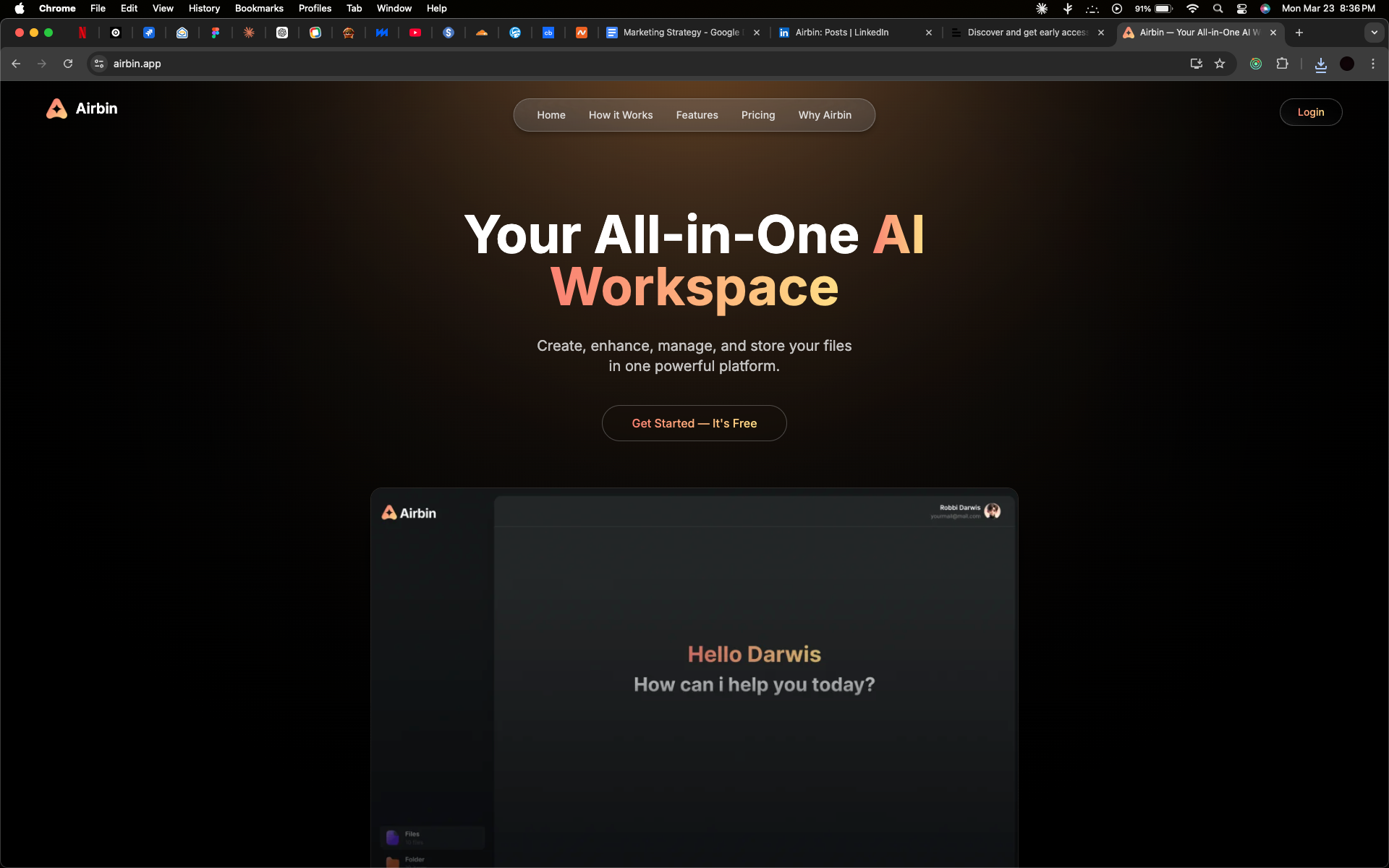Expand the tab search dropdown
Screen dimensions: 1389x868
pyautogui.click(x=1375, y=33)
